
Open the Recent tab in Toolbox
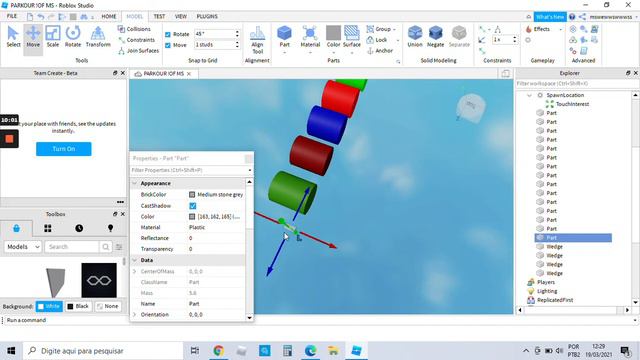pyautogui.click(x=79, y=228)
